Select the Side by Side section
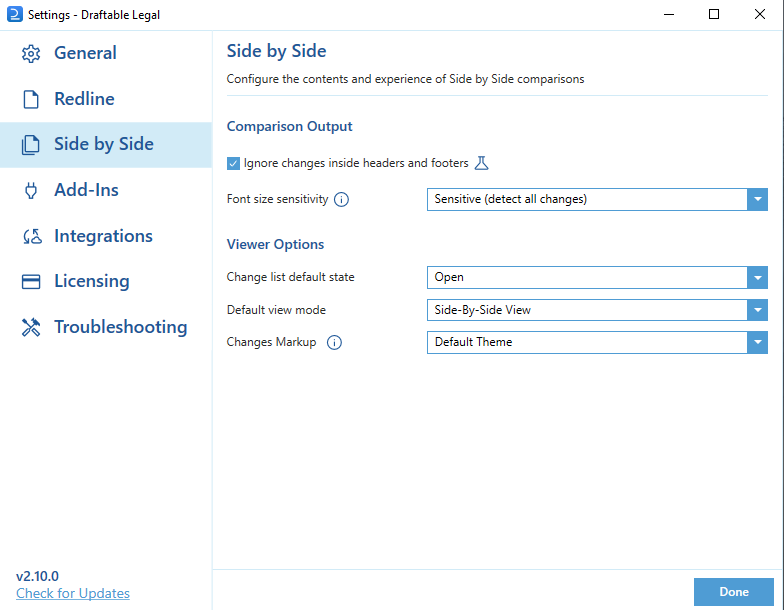The height and width of the screenshot is (610, 784). point(106,144)
